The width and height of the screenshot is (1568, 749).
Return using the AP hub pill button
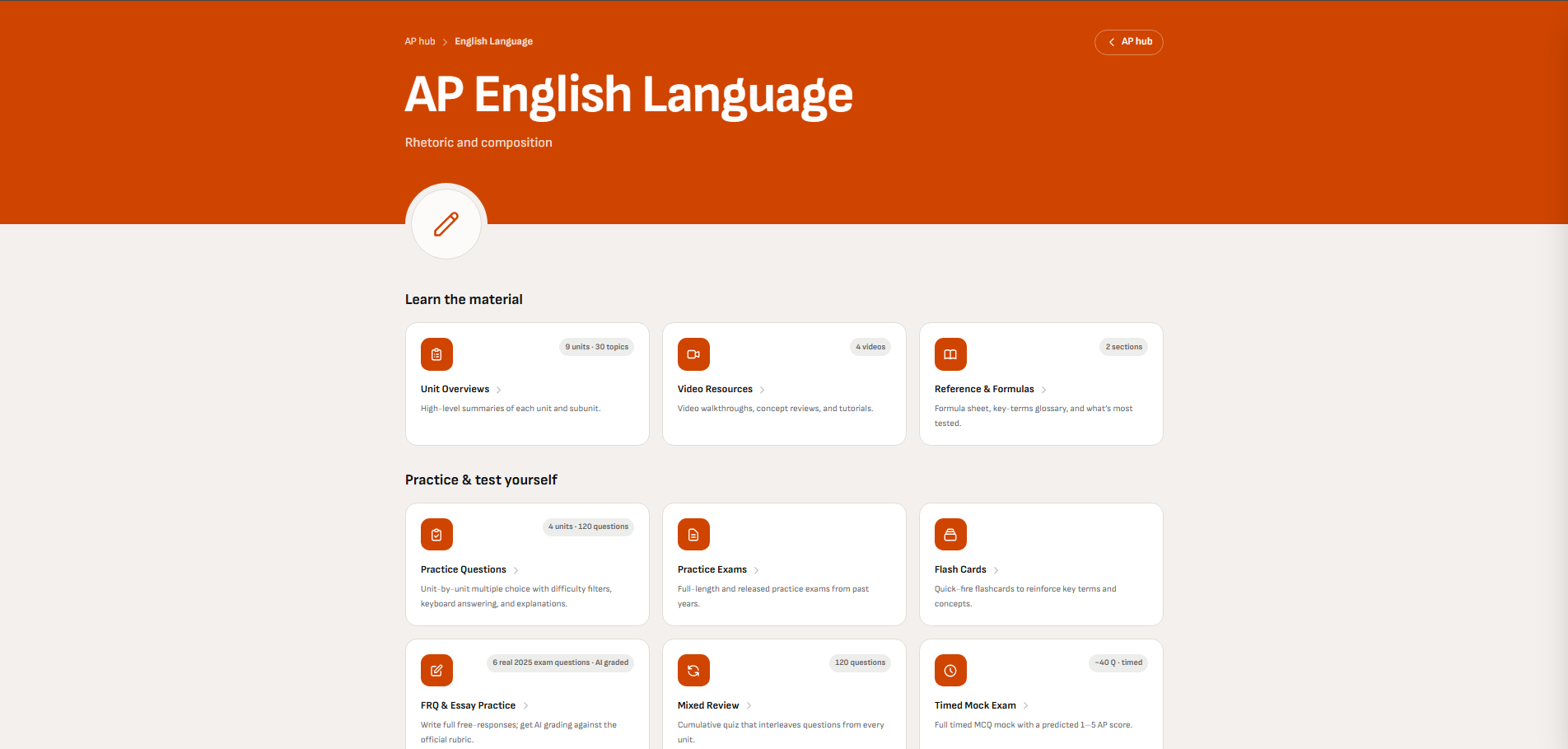pyautogui.click(x=1128, y=42)
